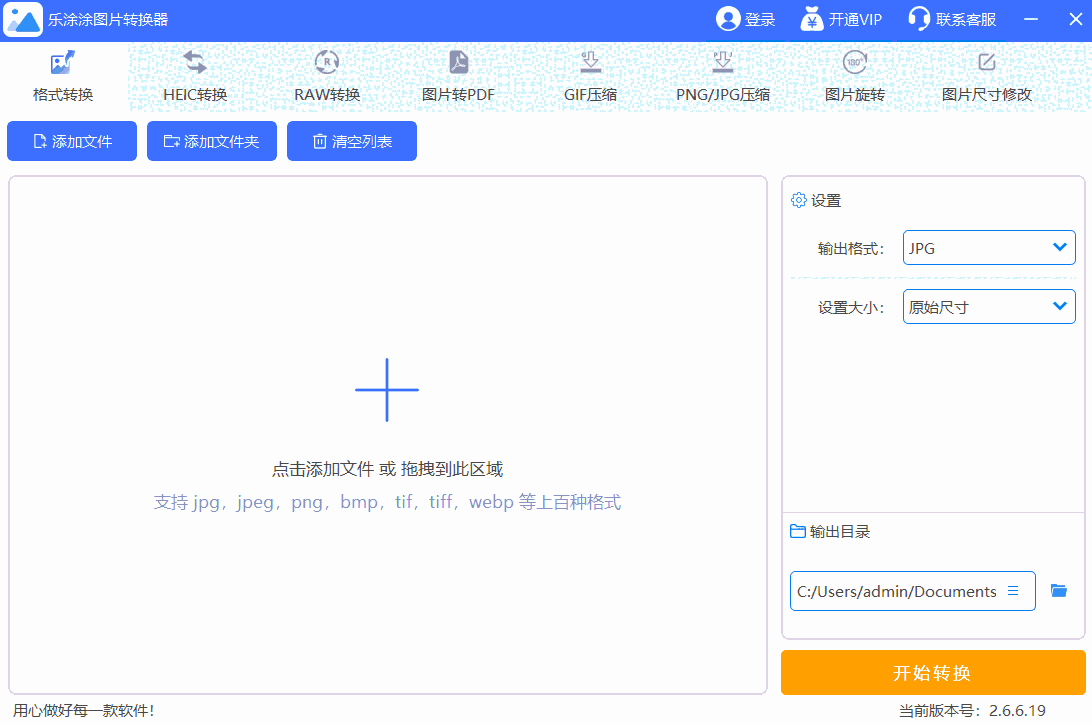The height and width of the screenshot is (724, 1092).
Task: Click the 格式转换 icon
Action: [x=63, y=63]
